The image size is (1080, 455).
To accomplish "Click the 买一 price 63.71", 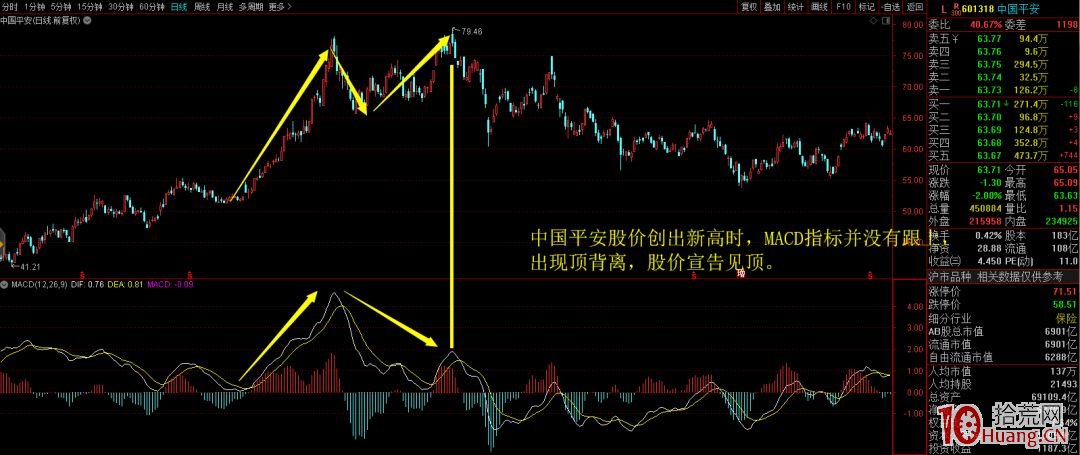I will coord(988,104).
